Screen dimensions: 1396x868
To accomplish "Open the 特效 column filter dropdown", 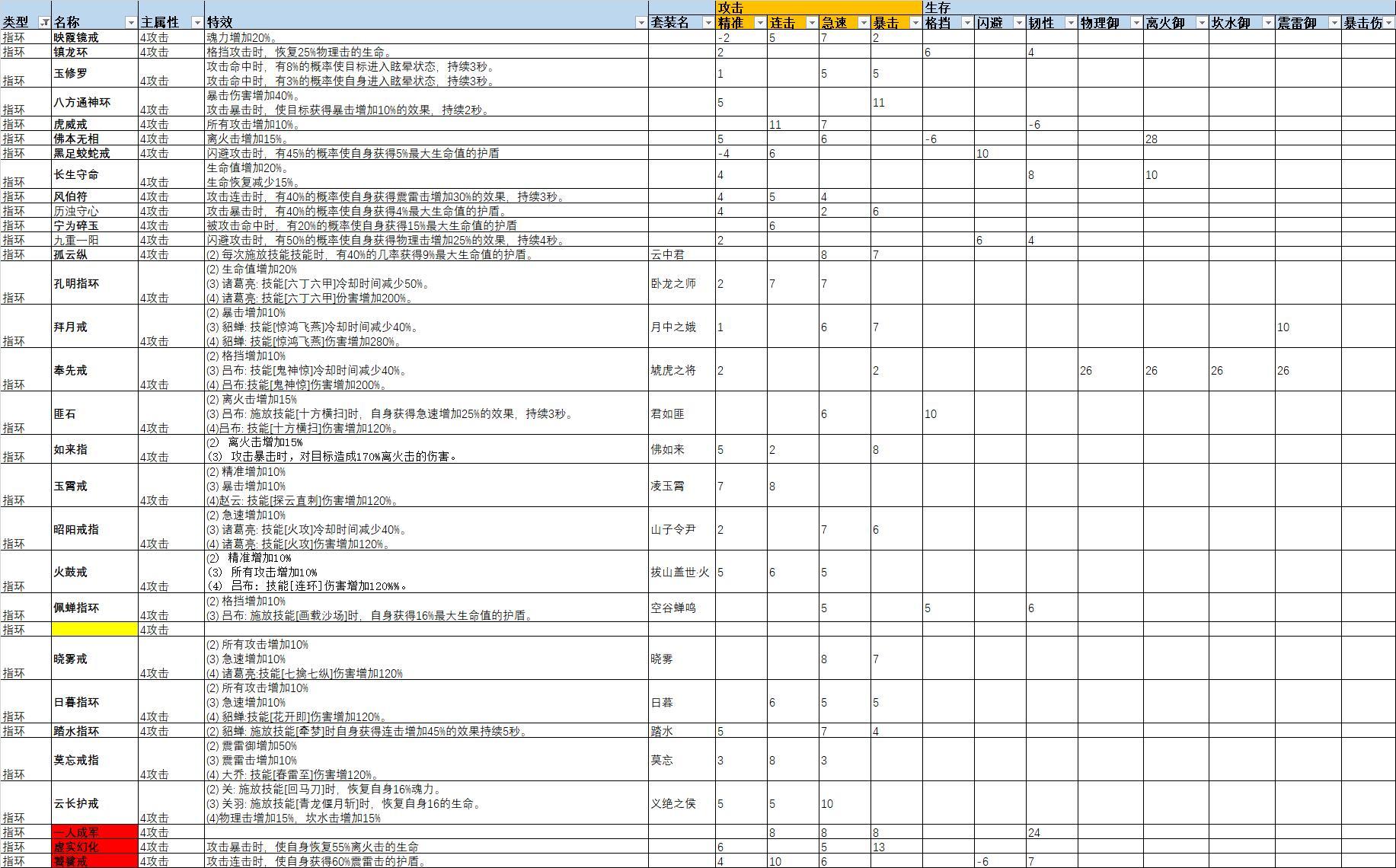I will tap(641, 23).
